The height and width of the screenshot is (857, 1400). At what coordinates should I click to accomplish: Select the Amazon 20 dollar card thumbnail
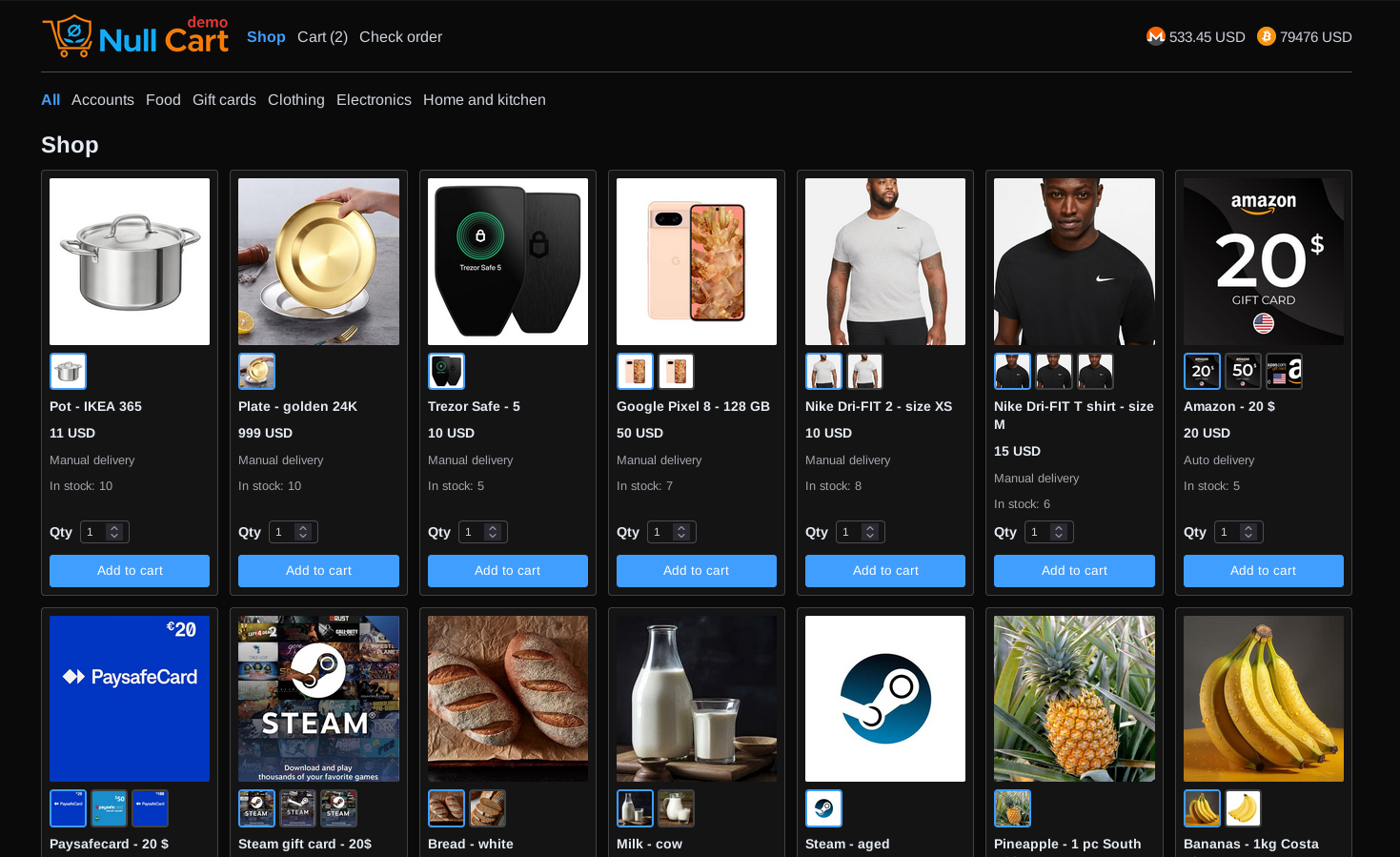(1202, 371)
